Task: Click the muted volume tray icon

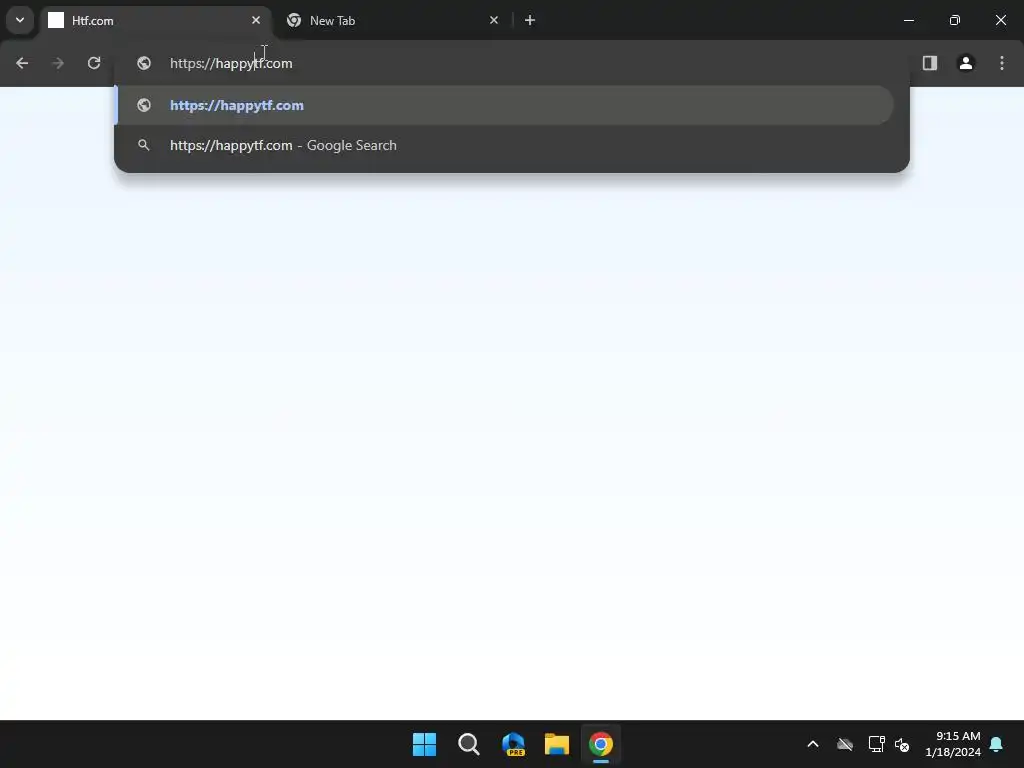Action: [x=902, y=744]
